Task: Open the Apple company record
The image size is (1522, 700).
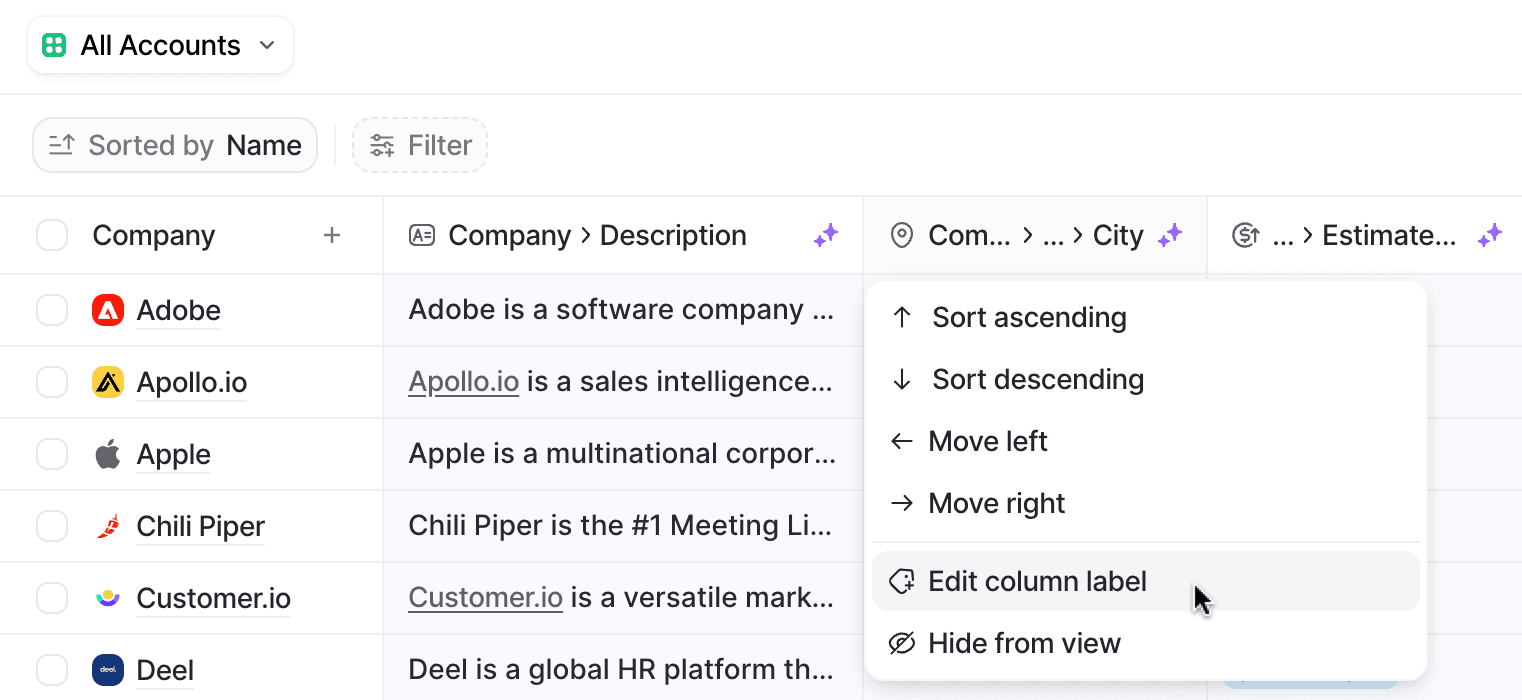Action: pyautogui.click(x=174, y=454)
